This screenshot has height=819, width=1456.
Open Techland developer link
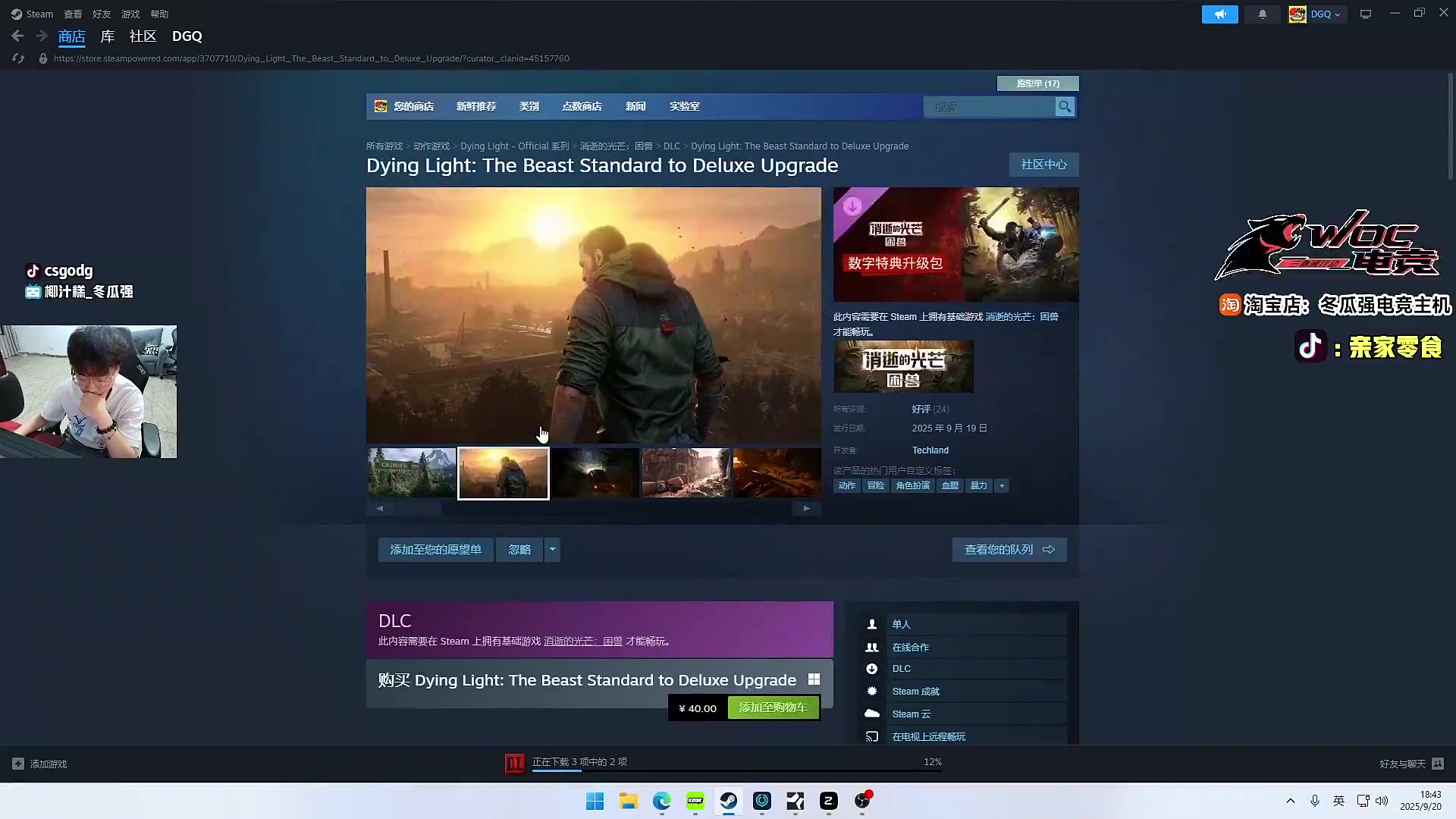930,450
